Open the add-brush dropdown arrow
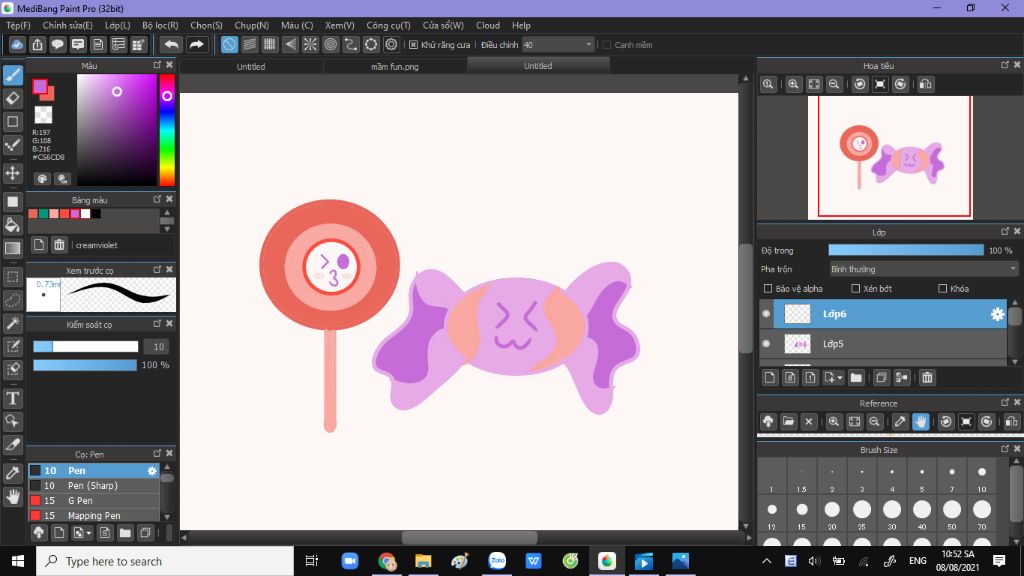Image resolution: width=1024 pixels, height=576 pixels. point(89,533)
